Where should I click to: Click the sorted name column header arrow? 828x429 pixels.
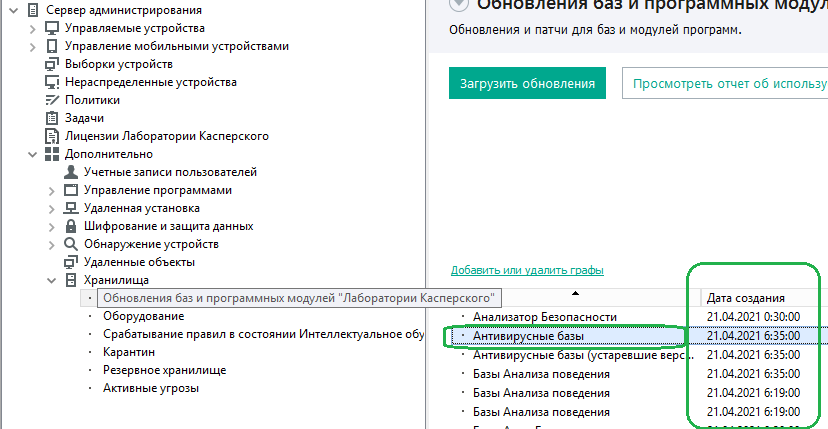[576, 293]
